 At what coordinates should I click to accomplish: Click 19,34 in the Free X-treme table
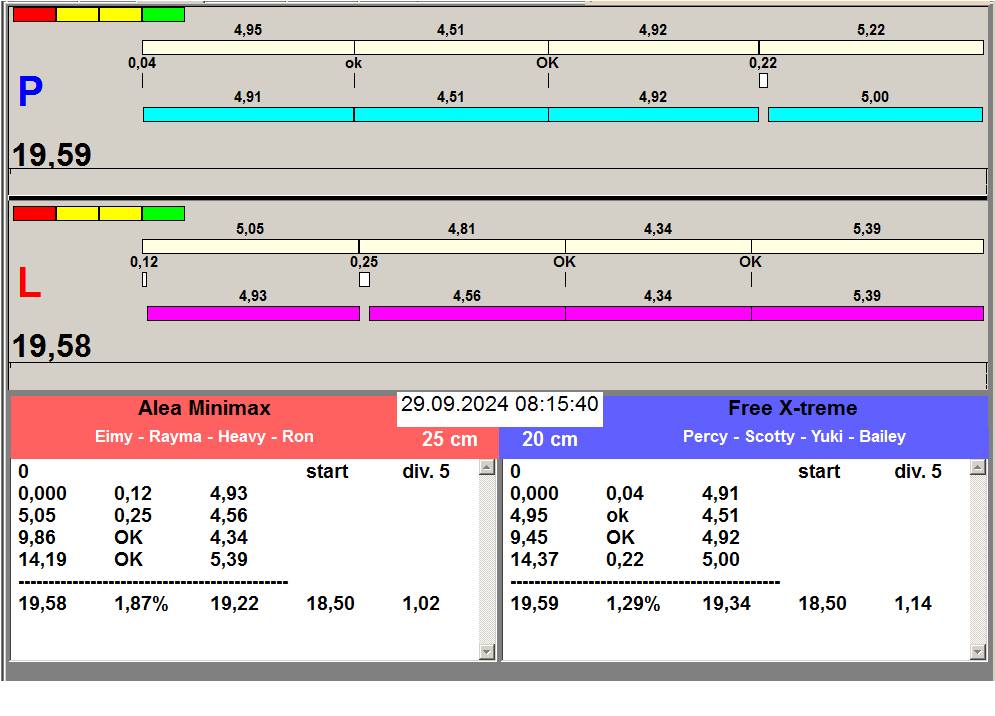tap(727, 604)
